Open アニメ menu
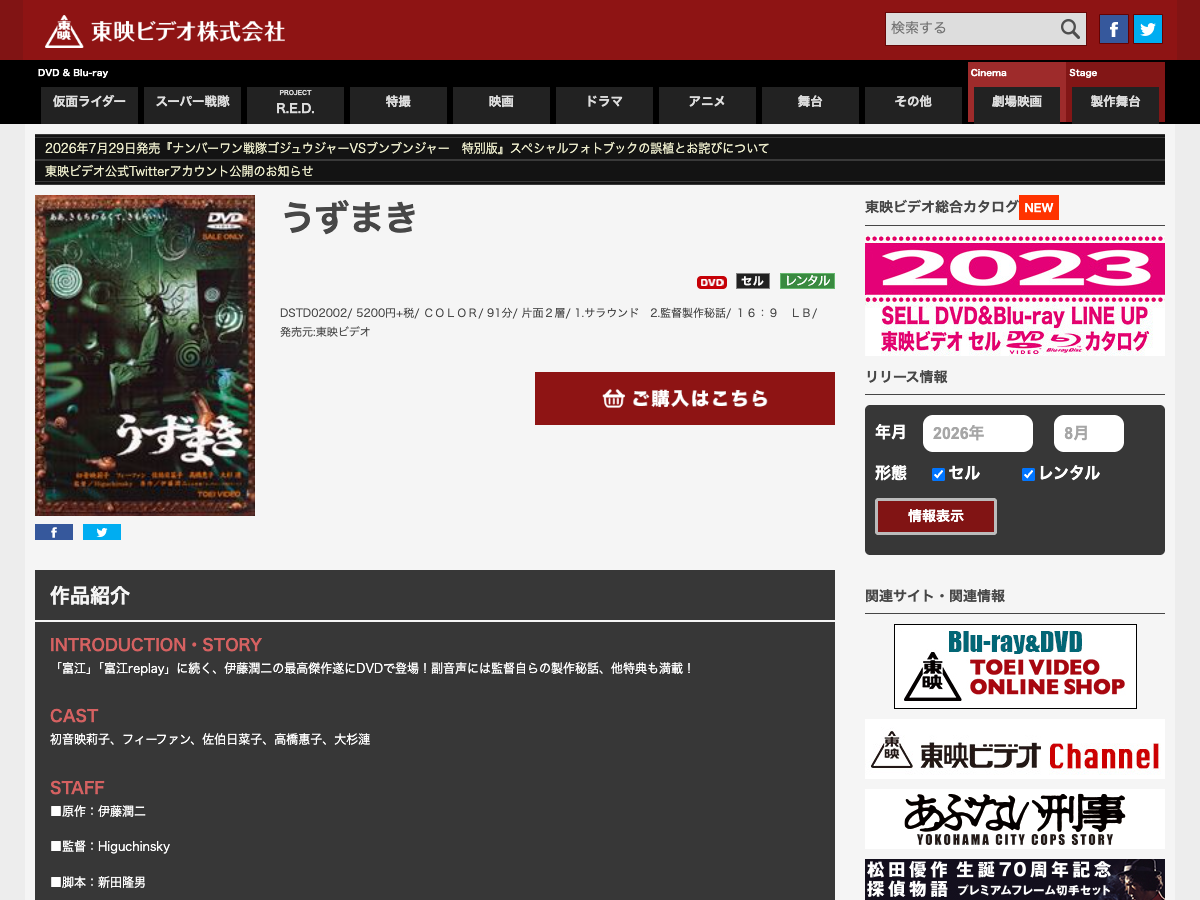Viewport: 1200px width, 900px height. coord(707,105)
